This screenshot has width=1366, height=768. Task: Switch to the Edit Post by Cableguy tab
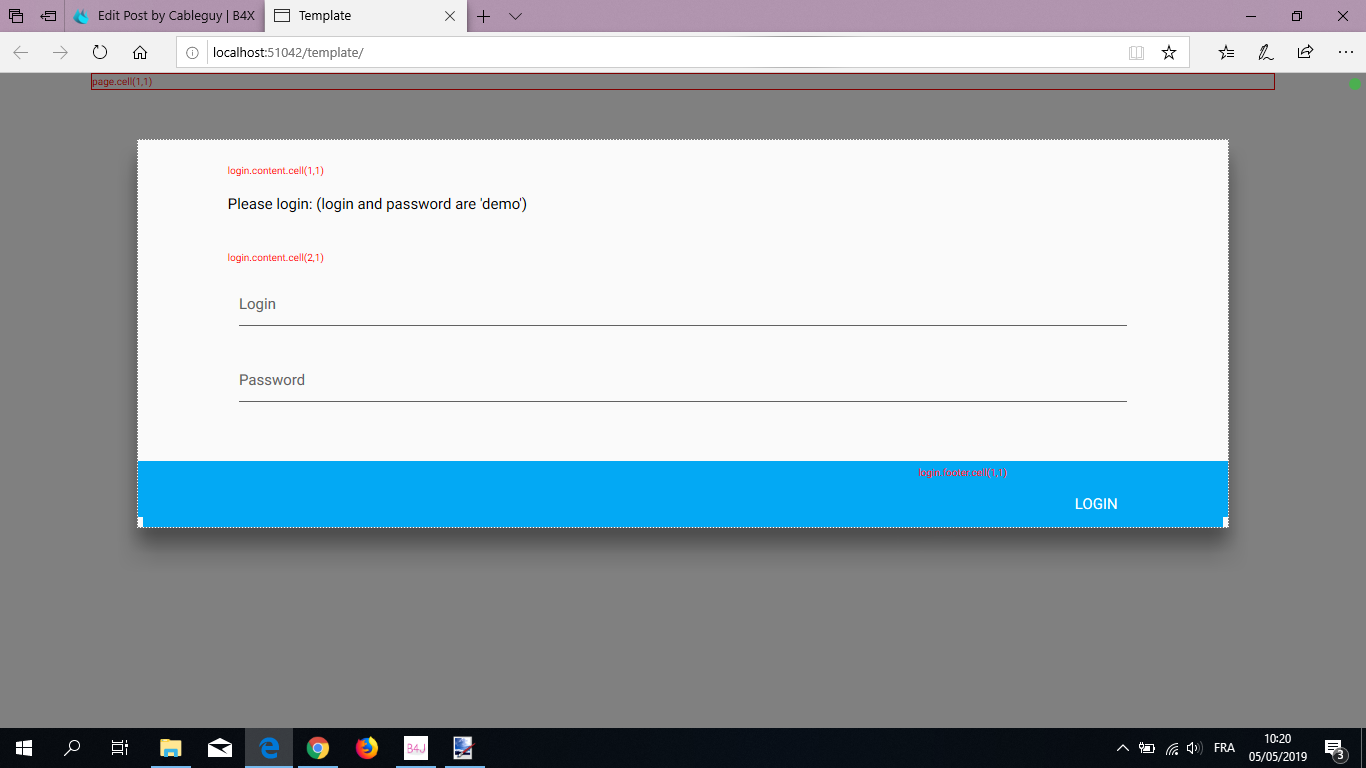tap(165, 16)
